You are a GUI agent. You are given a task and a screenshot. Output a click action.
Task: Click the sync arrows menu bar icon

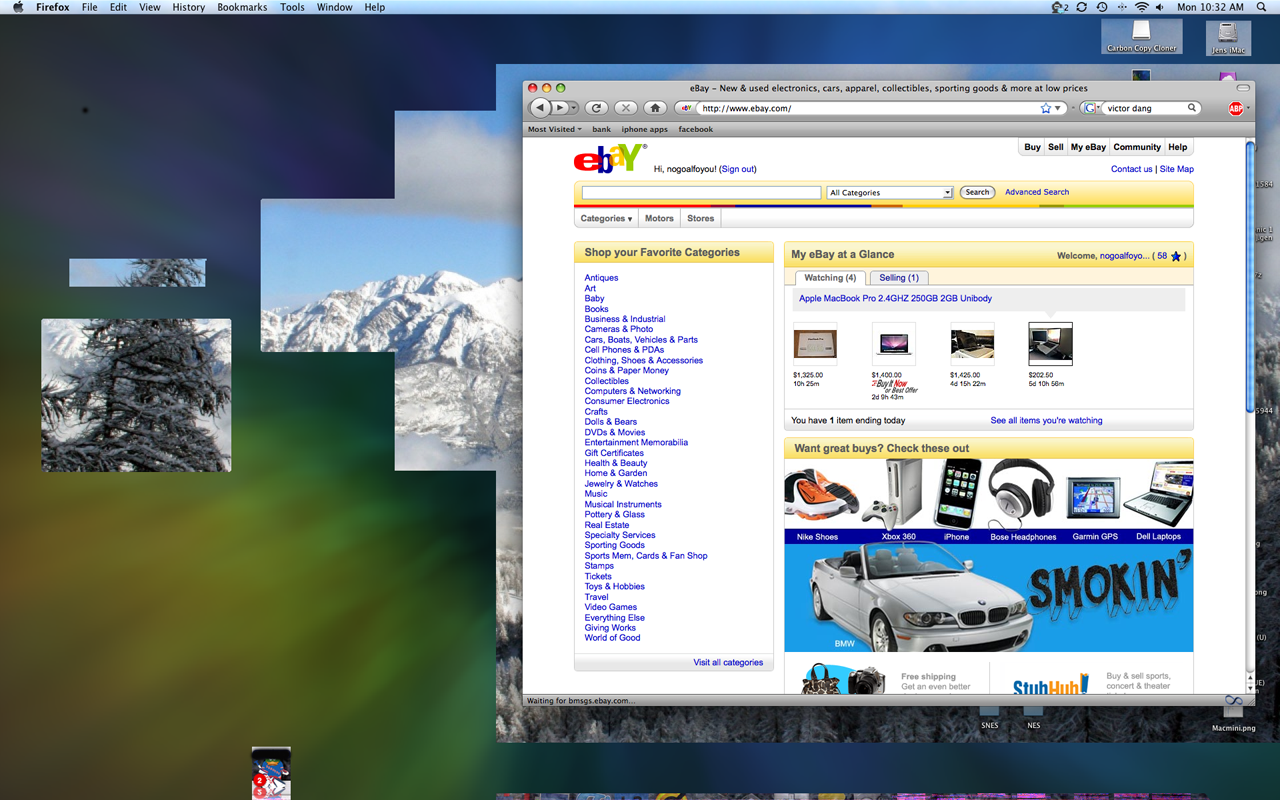[1081, 7]
